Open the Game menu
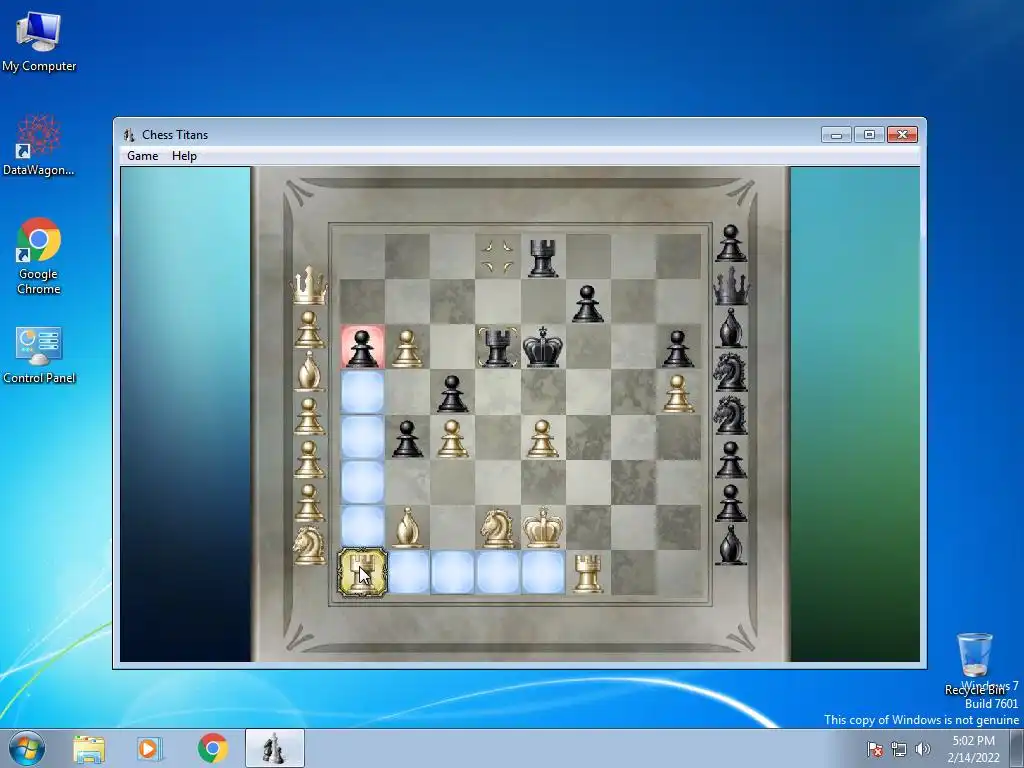Screen dimensions: 1024x768 tap(142, 155)
